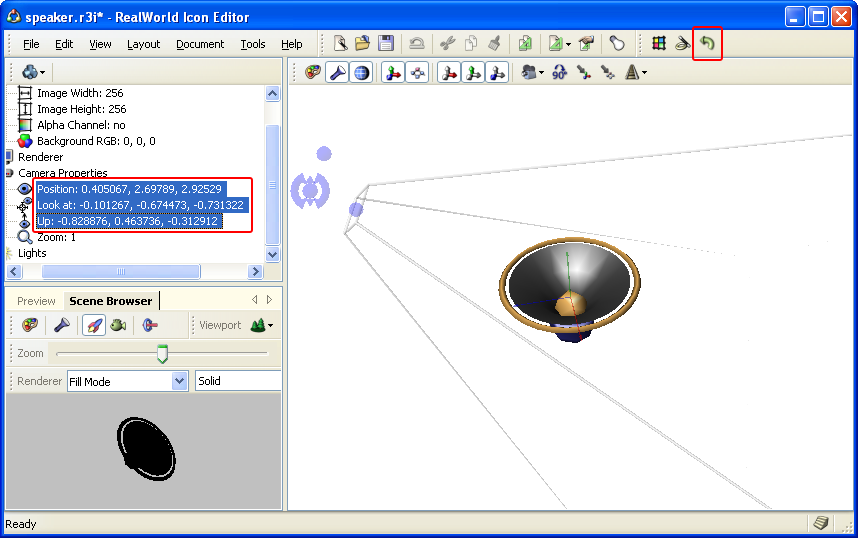
Task: Open the Layout menu
Action: pos(143,44)
